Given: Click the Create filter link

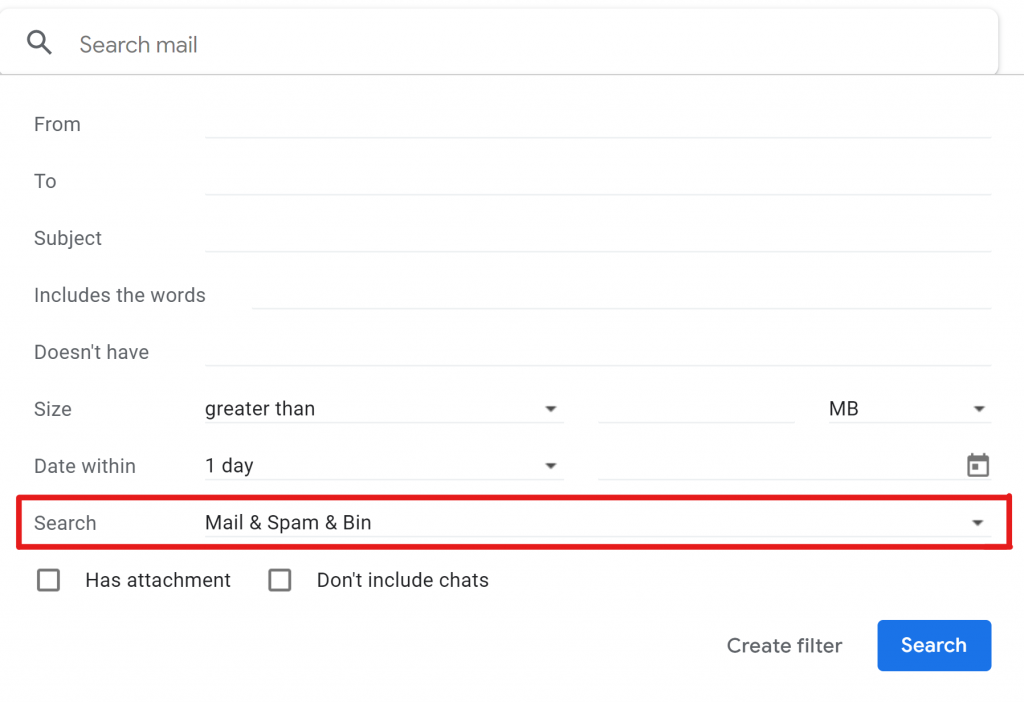Looking at the screenshot, I should click(x=784, y=645).
